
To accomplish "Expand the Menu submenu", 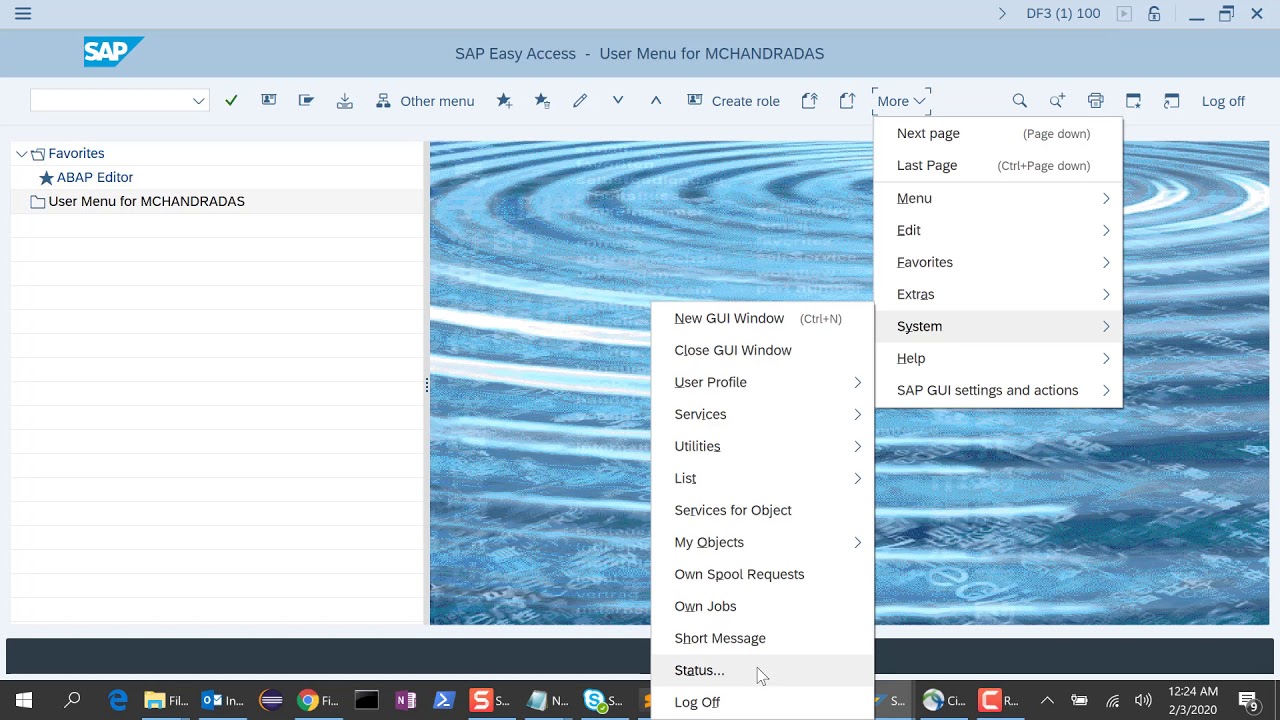I will point(998,198).
